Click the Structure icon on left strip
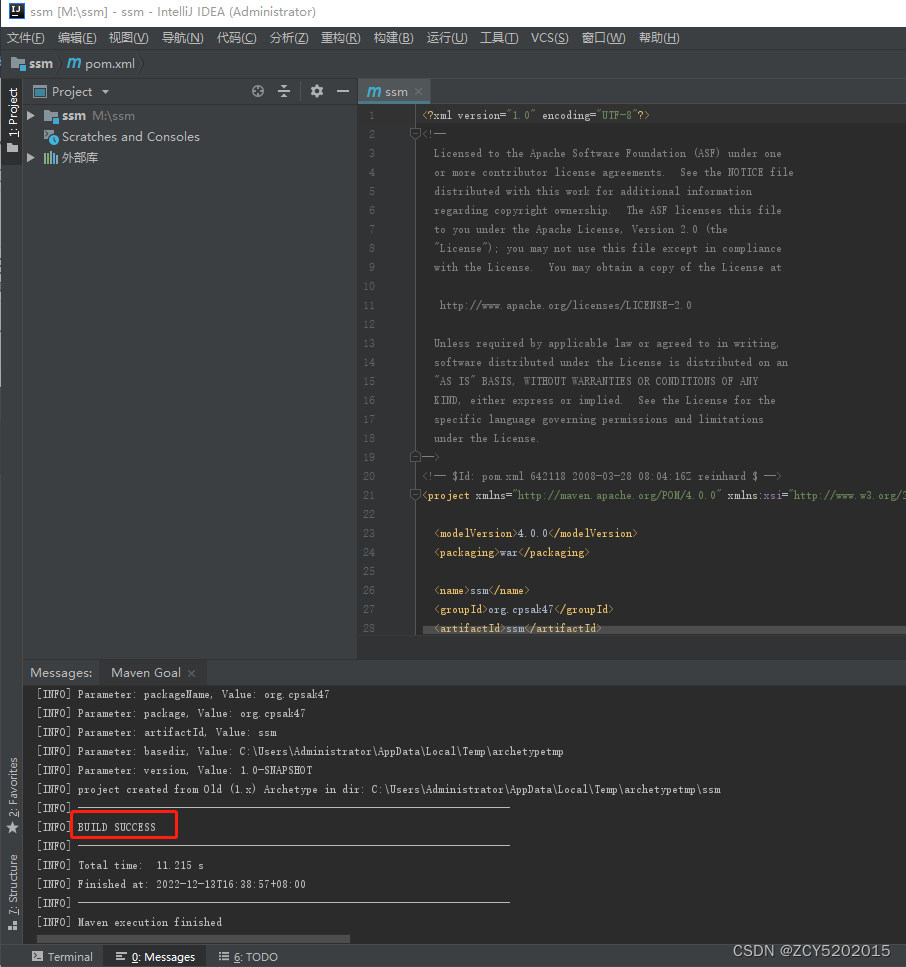Screen dimensions: 906x967 [x=12, y=925]
